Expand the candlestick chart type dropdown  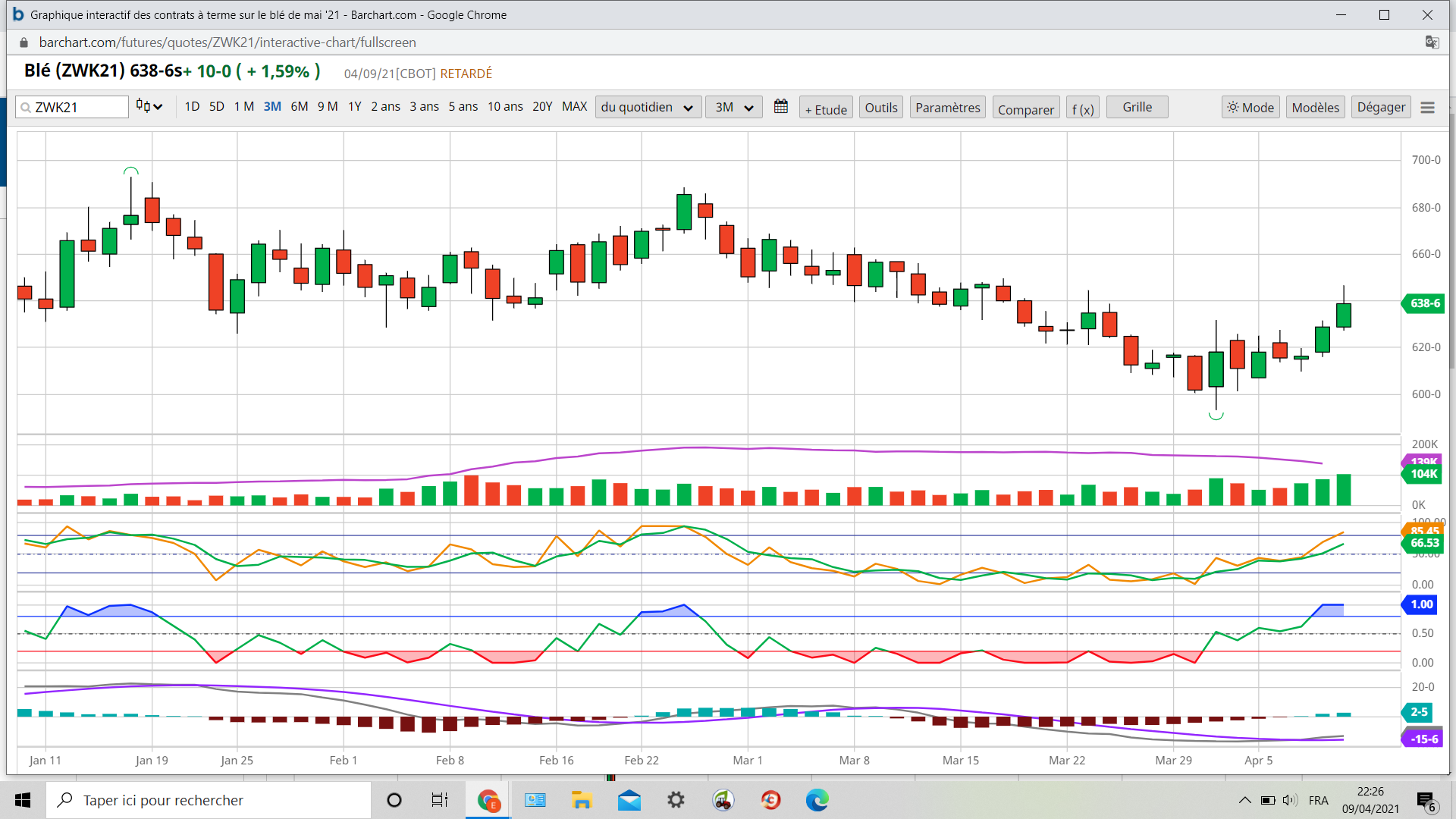click(149, 107)
